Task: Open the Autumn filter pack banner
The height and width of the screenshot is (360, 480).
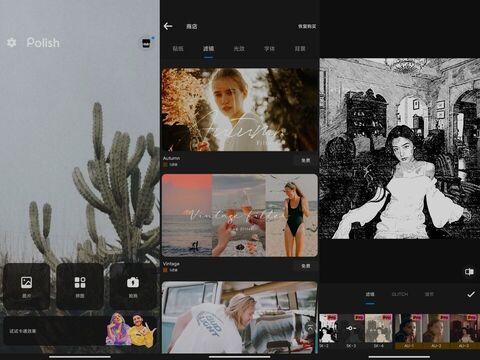Action: (x=240, y=110)
